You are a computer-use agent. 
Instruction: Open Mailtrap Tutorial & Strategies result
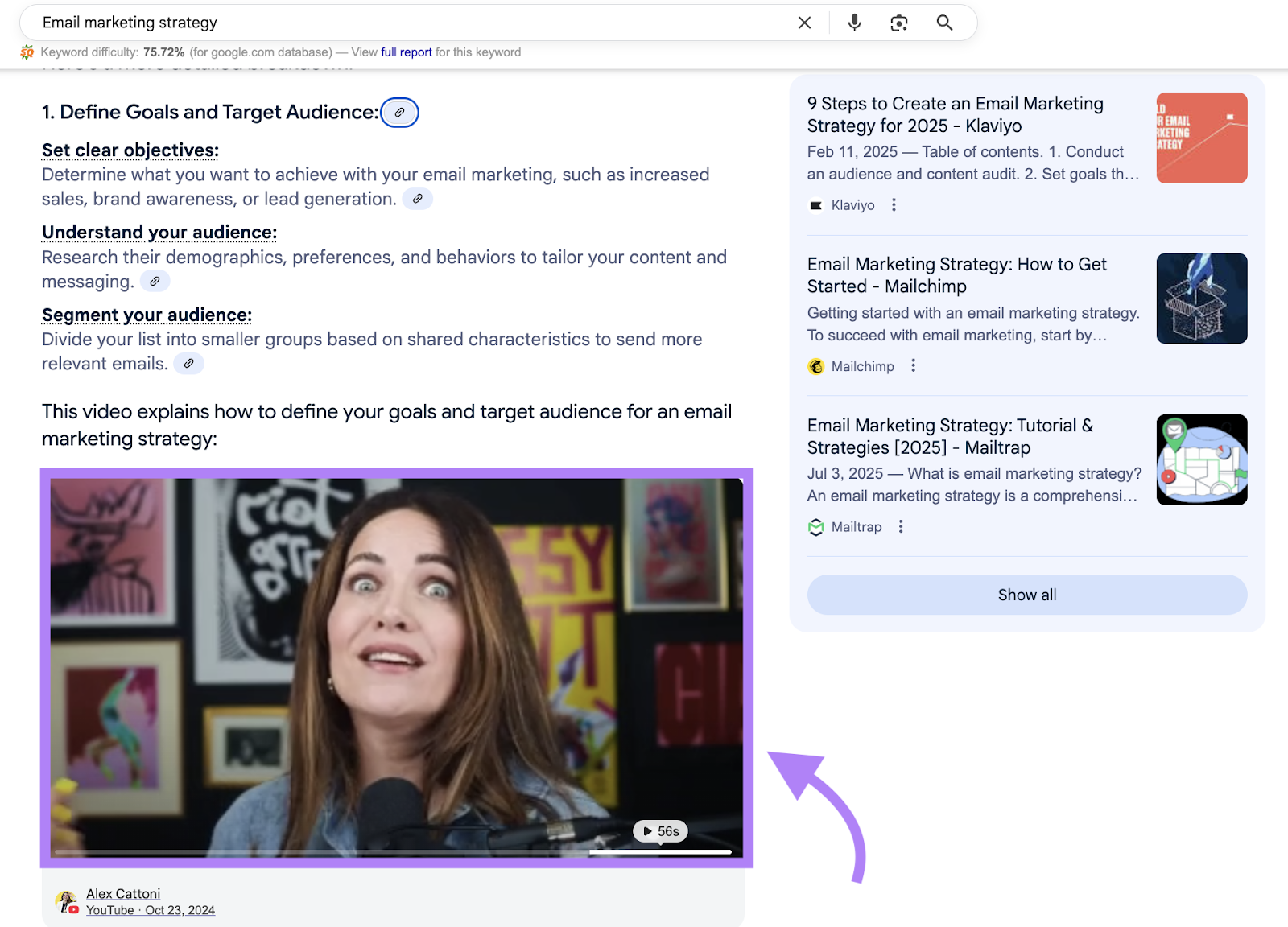950,436
